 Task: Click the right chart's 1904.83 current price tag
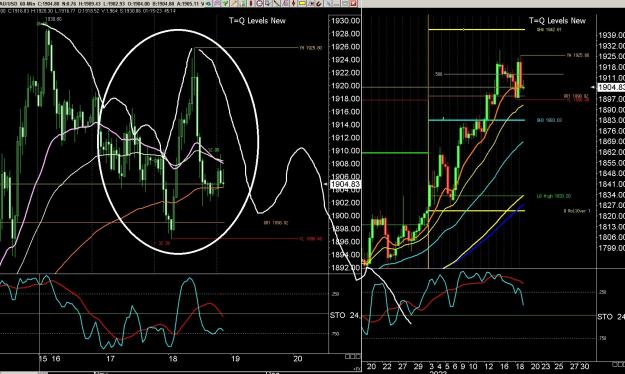point(611,87)
